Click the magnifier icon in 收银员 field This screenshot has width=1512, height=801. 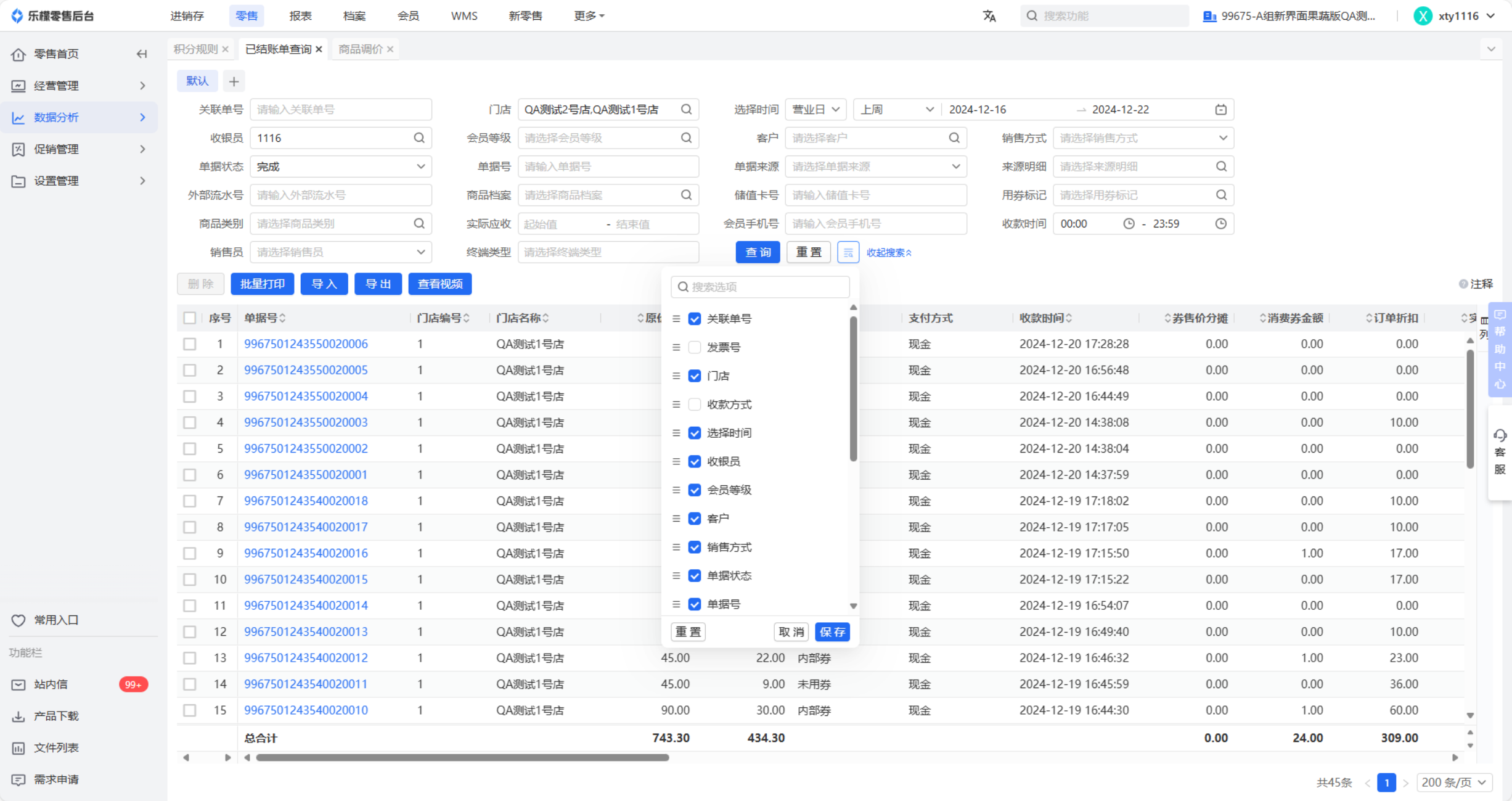click(x=419, y=138)
